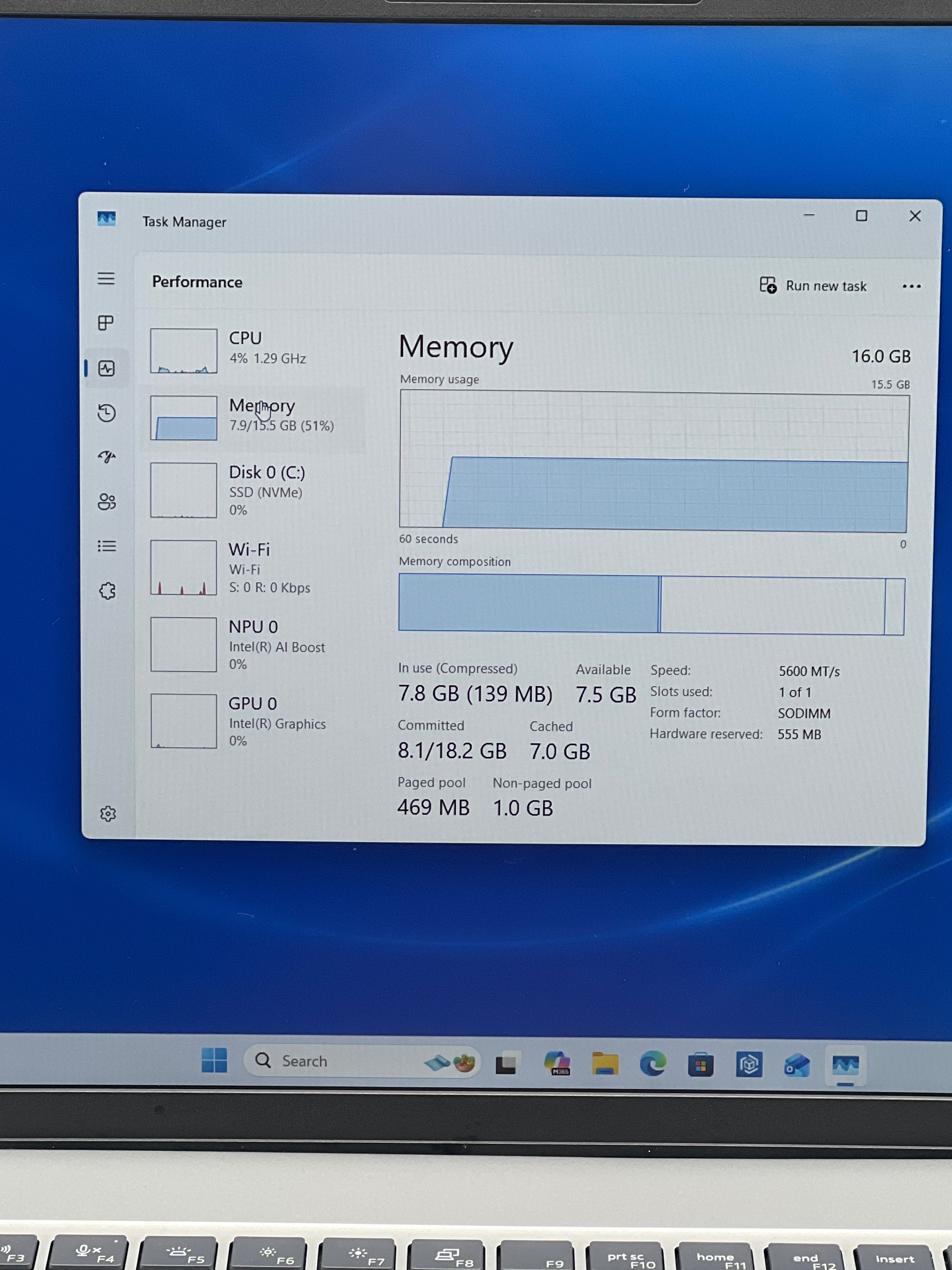Open the three-dot more options menu
The width and height of the screenshot is (952, 1270).
click(x=911, y=287)
